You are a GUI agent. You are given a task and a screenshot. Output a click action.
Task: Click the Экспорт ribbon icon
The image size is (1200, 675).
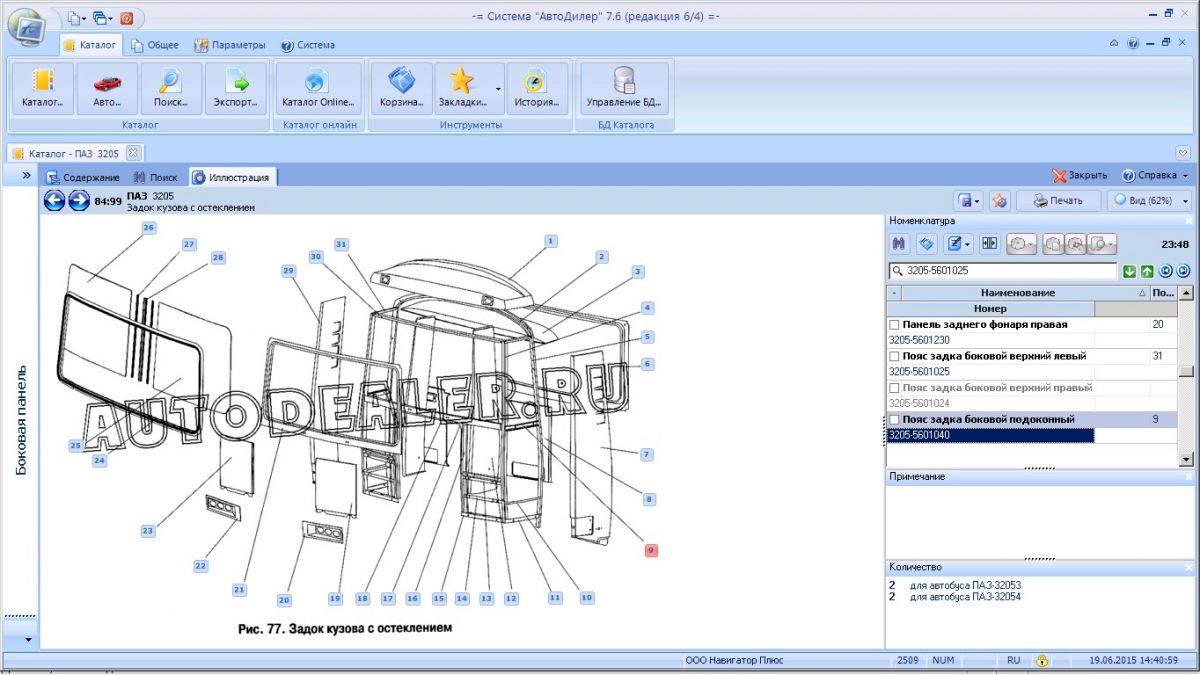click(x=236, y=88)
